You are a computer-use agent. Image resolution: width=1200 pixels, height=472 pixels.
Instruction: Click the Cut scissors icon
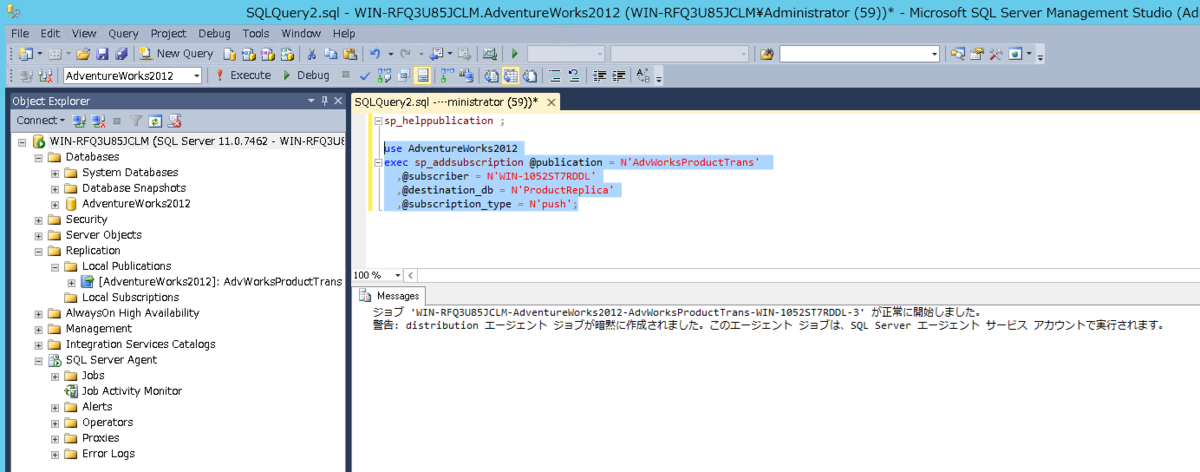(312, 53)
